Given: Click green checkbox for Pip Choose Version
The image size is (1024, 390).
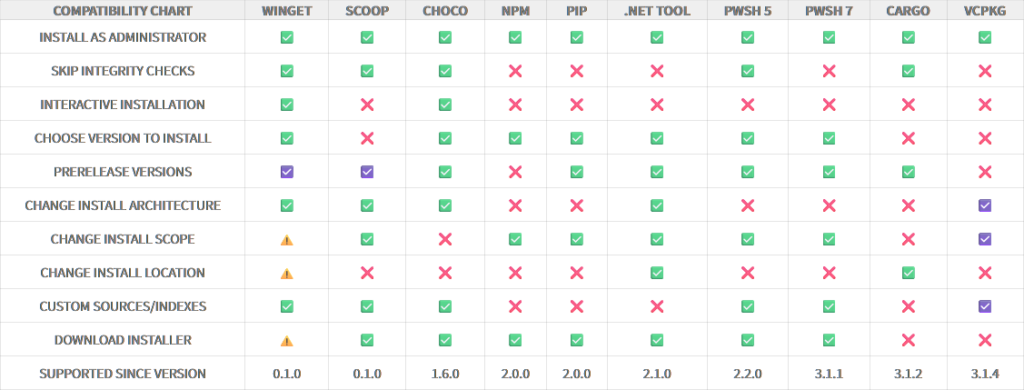Looking at the screenshot, I should [577, 138].
